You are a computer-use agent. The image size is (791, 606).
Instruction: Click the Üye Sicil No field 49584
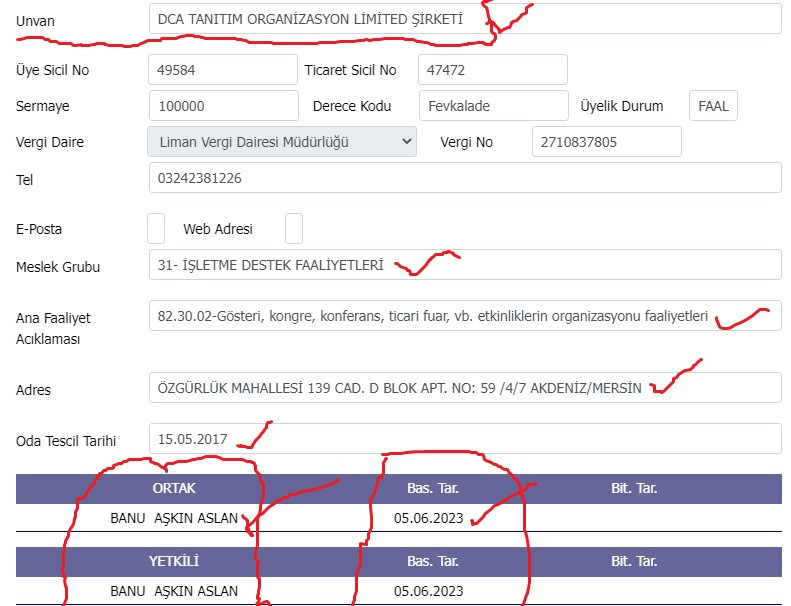click(223, 70)
